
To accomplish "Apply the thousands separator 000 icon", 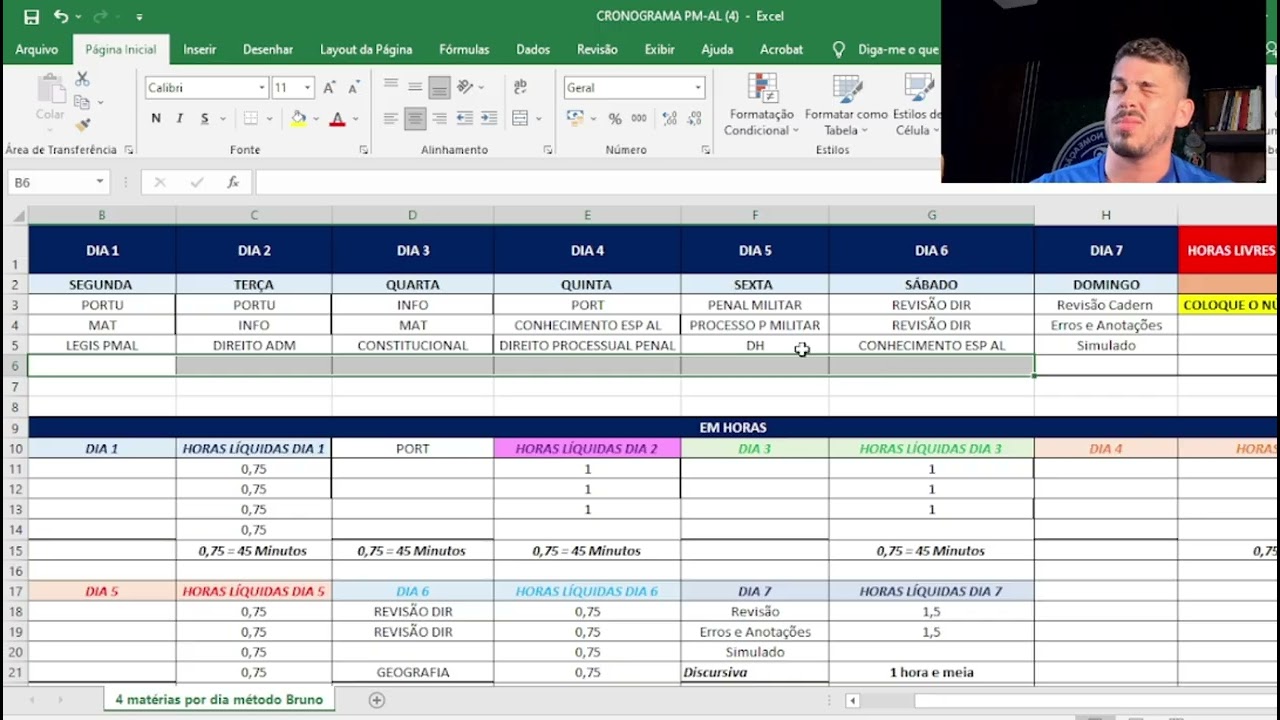I will click(639, 118).
